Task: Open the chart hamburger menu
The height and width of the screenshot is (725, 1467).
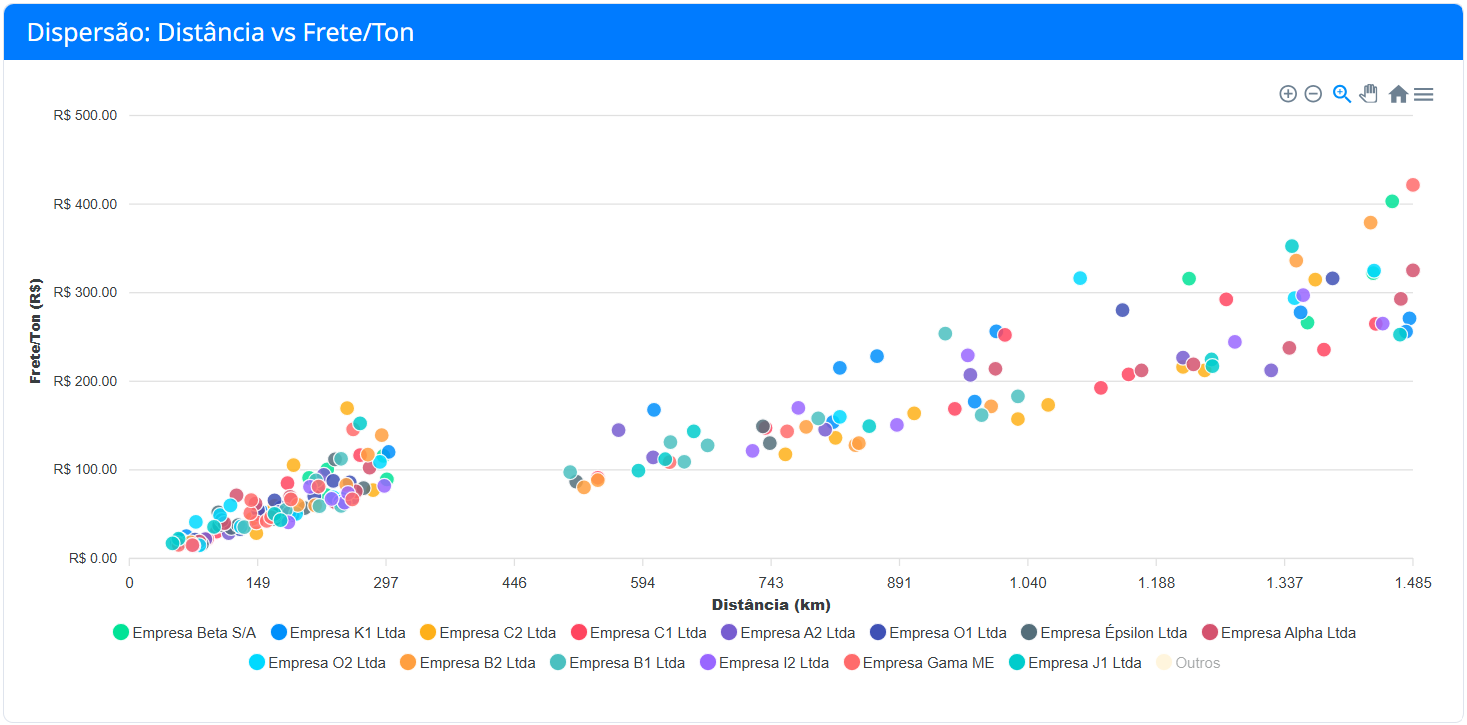Action: point(1424,94)
